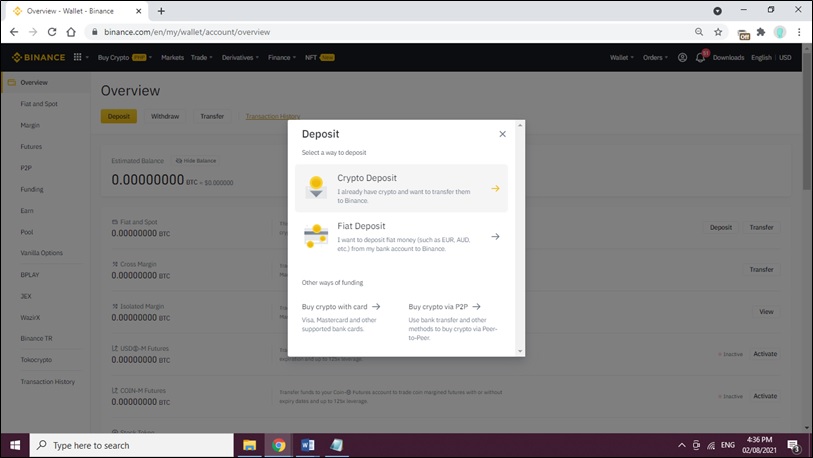The height and width of the screenshot is (458, 813).
Task: Click the Withdraw button
Action: point(165,116)
